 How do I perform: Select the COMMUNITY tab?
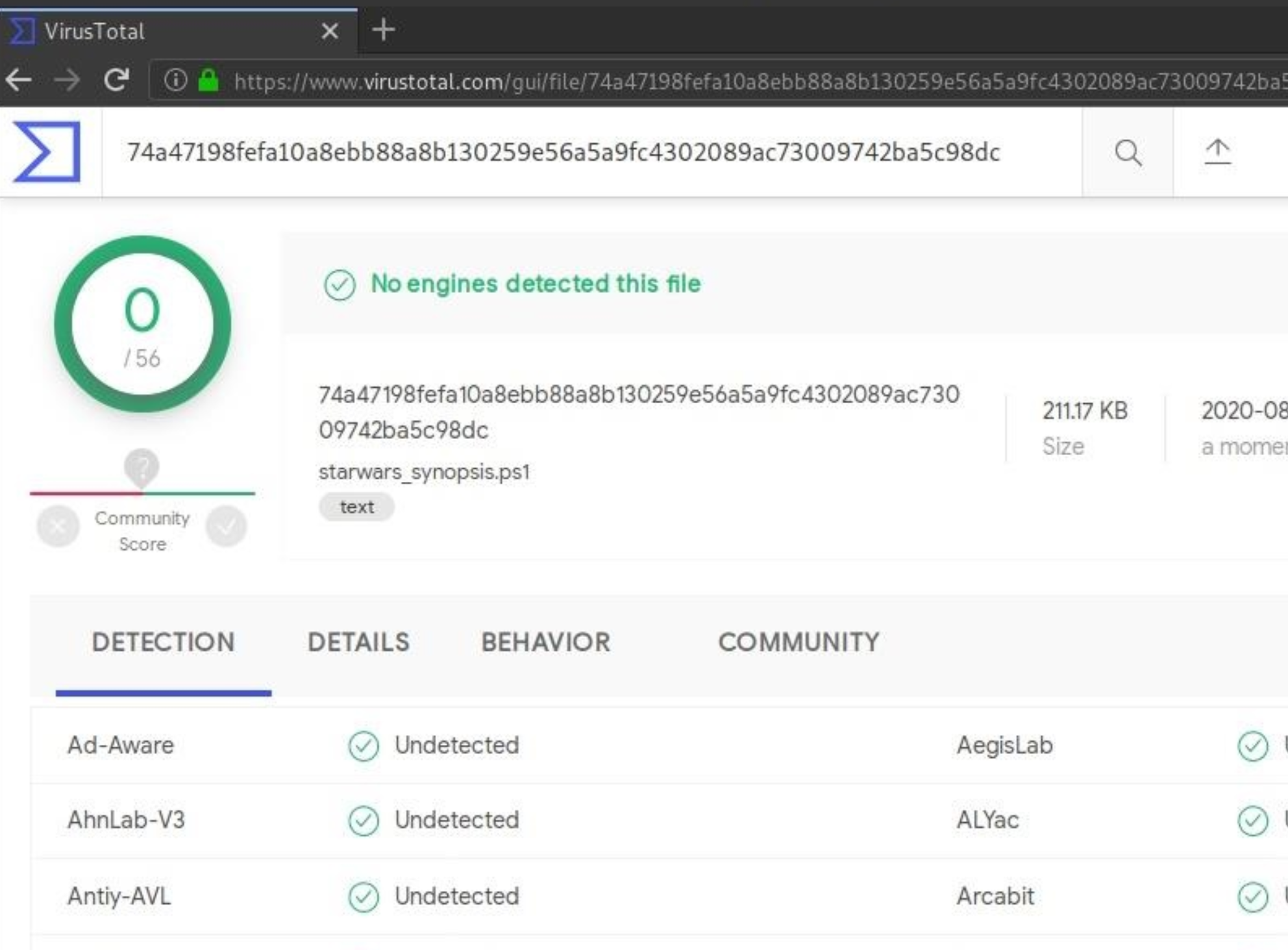tap(799, 642)
